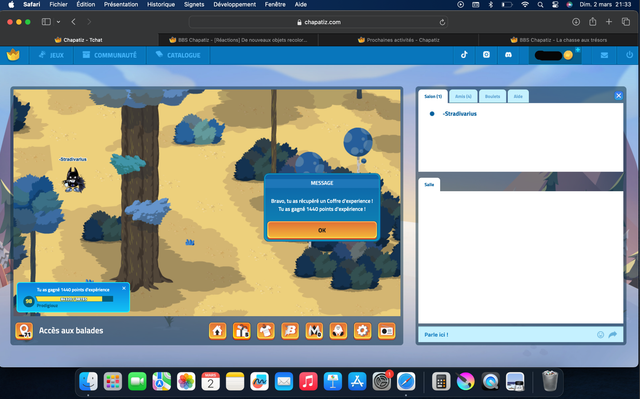The height and width of the screenshot is (399, 640).
Task: Select the Salle chat tab
Action: pos(429,184)
